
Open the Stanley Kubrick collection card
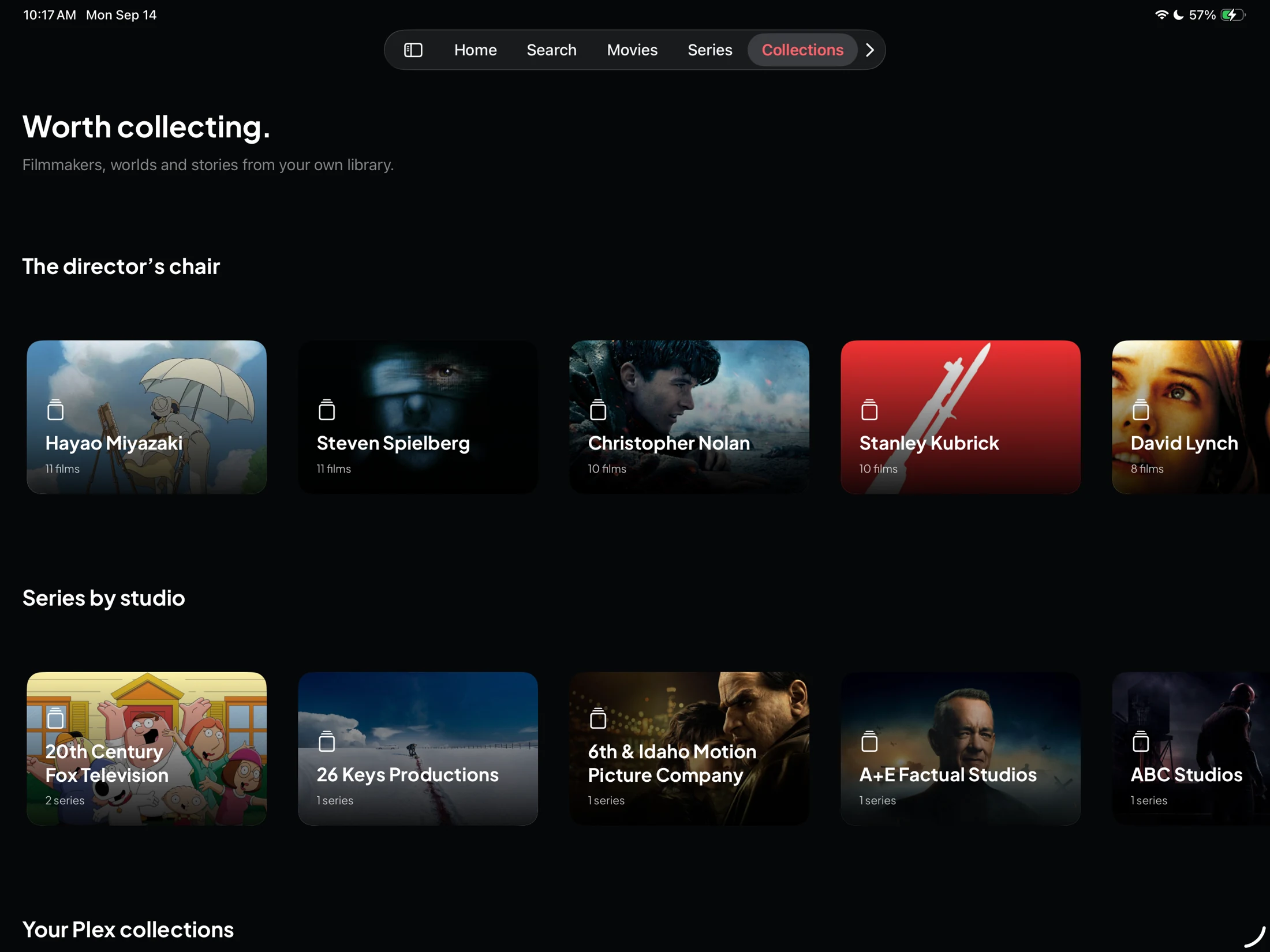tap(961, 417)
